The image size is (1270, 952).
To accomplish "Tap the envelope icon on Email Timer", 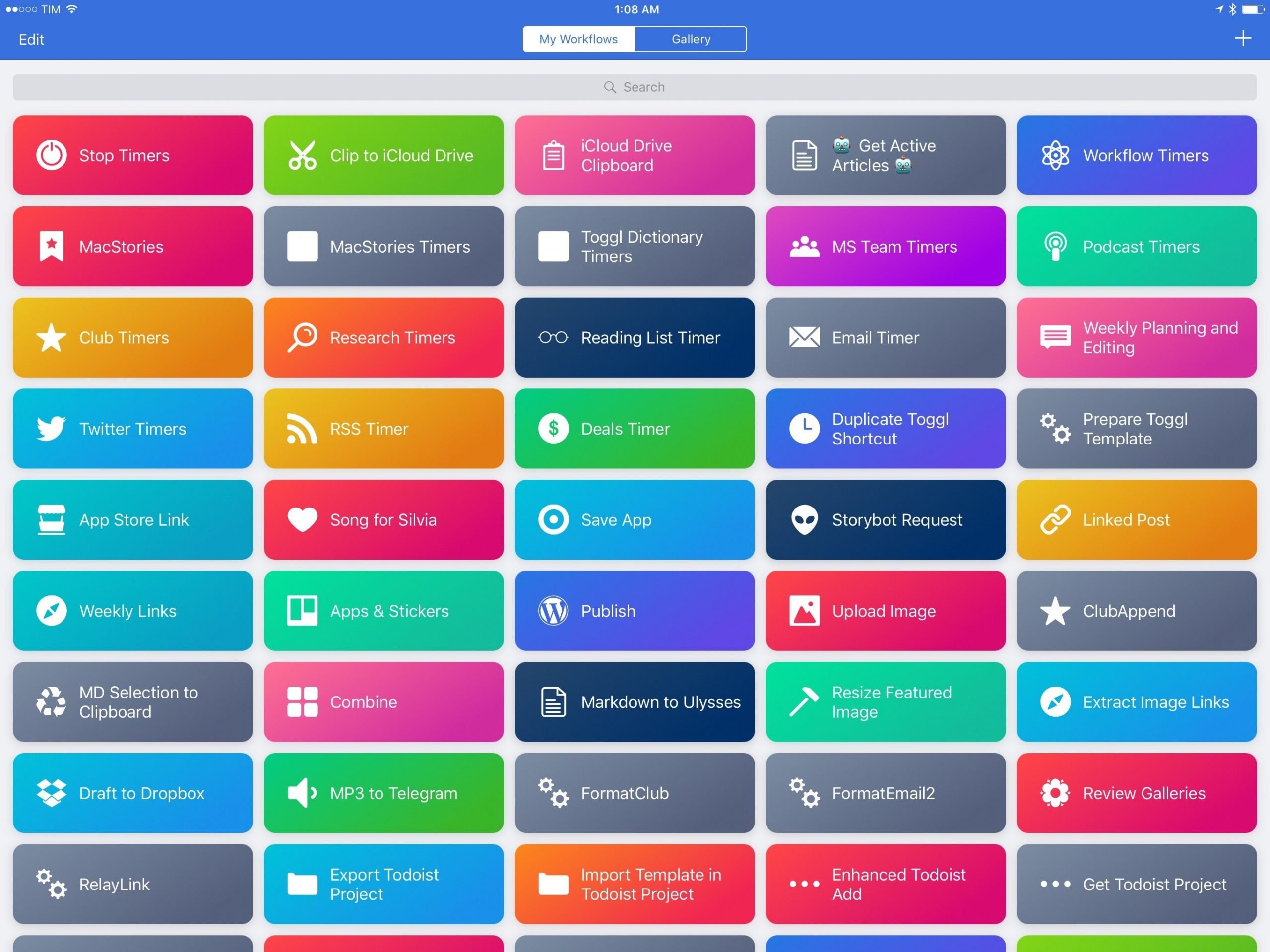I will [804, 338].
